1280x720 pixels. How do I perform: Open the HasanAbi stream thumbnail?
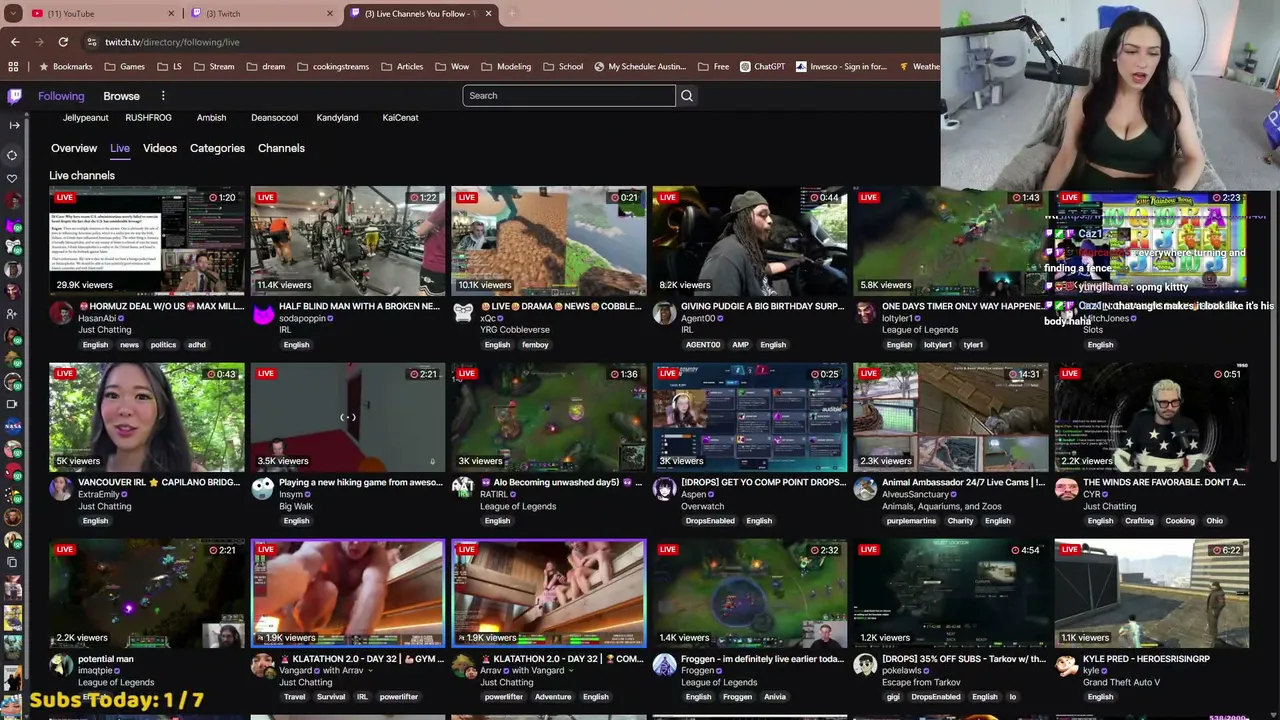tap(147, 241)
